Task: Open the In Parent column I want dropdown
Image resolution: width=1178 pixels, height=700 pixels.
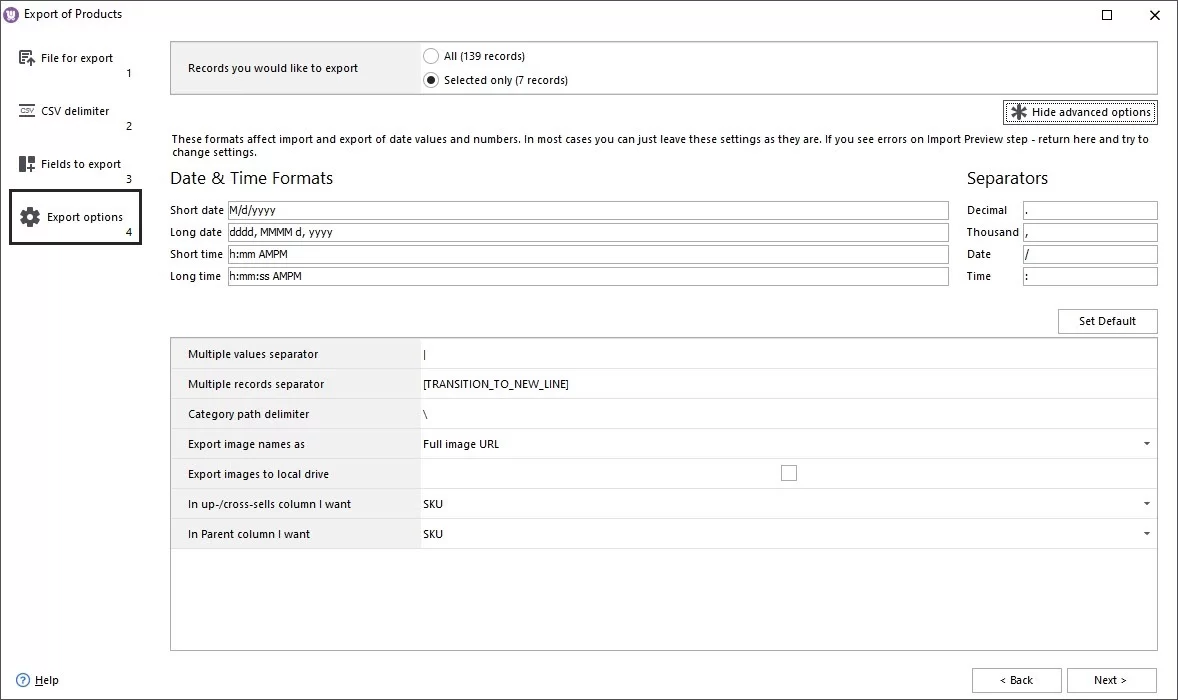Action: click(1146, 533)
